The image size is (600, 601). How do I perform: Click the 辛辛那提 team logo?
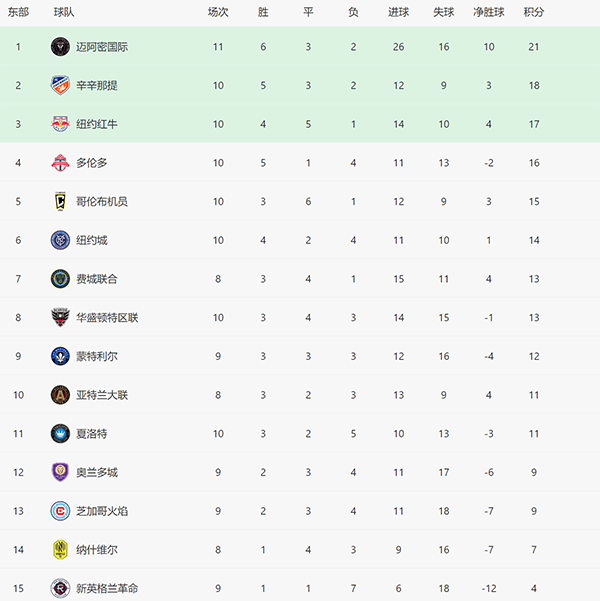(x=60, y=86)
